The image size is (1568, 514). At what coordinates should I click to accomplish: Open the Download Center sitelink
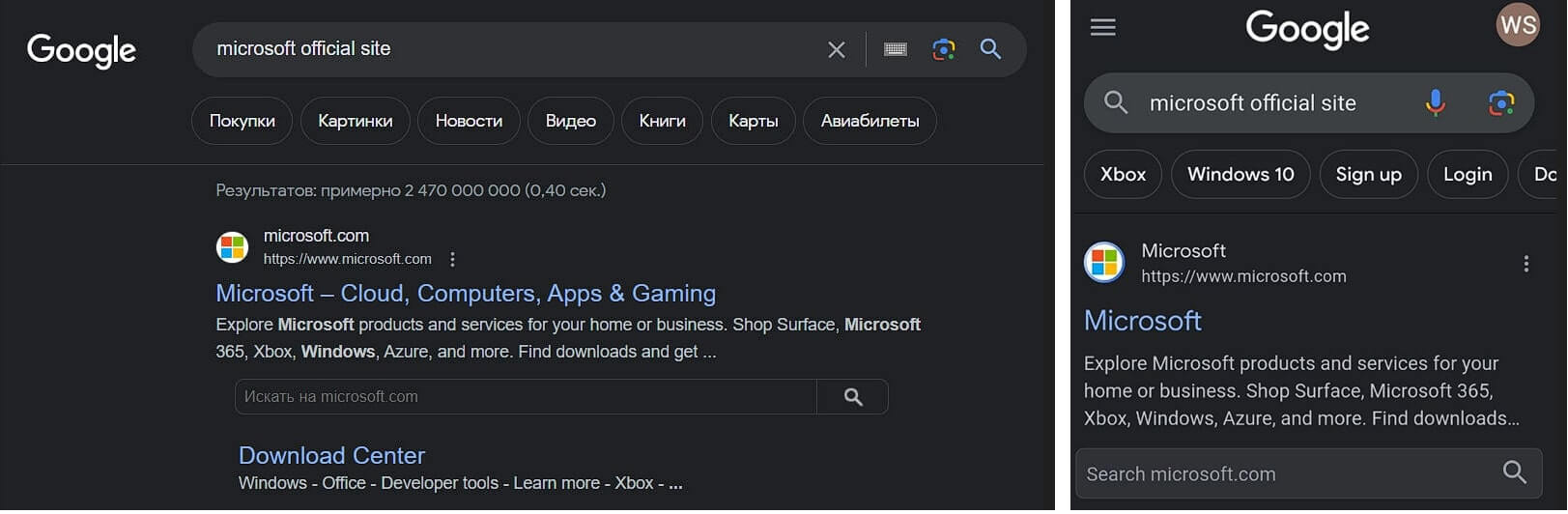pos(331,455)
